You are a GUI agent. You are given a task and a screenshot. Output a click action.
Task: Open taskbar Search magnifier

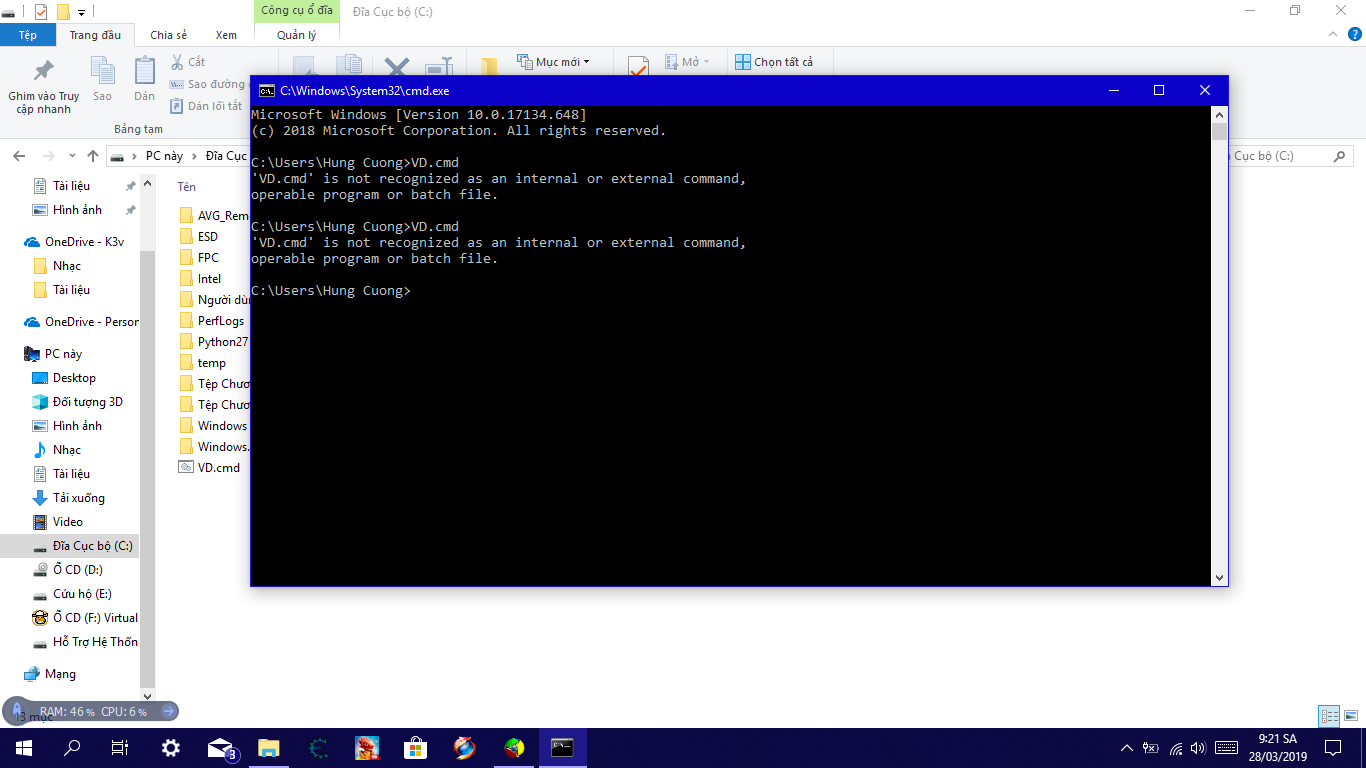coord(72,748)
